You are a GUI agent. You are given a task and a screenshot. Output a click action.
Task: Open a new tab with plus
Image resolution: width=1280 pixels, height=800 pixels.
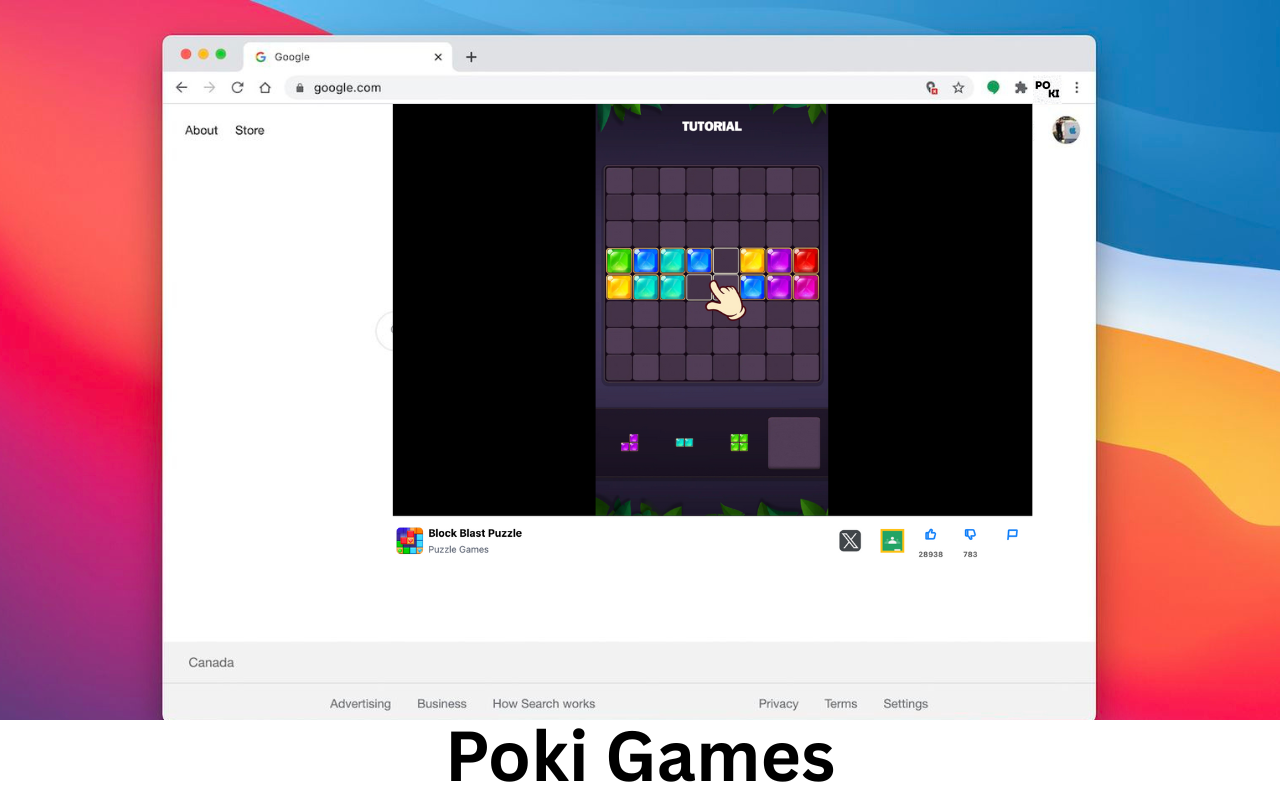pos(471,57)
